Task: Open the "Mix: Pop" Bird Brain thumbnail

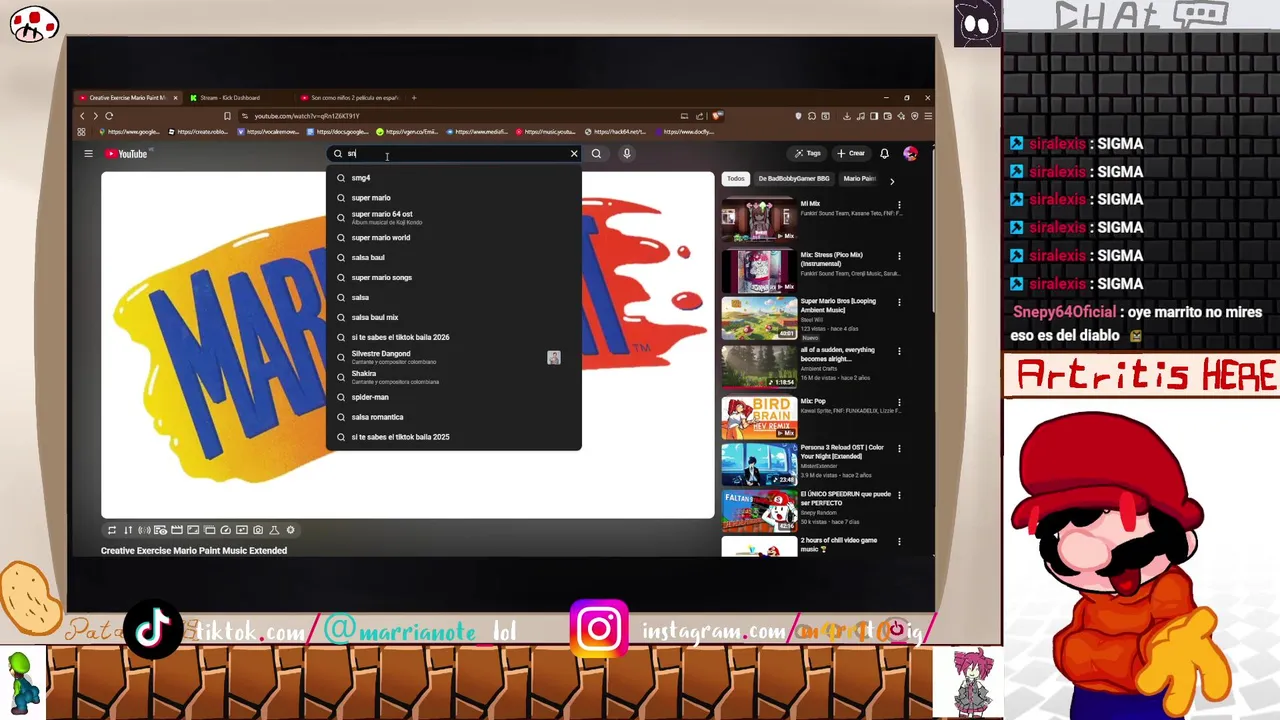Action: point(759,418)
